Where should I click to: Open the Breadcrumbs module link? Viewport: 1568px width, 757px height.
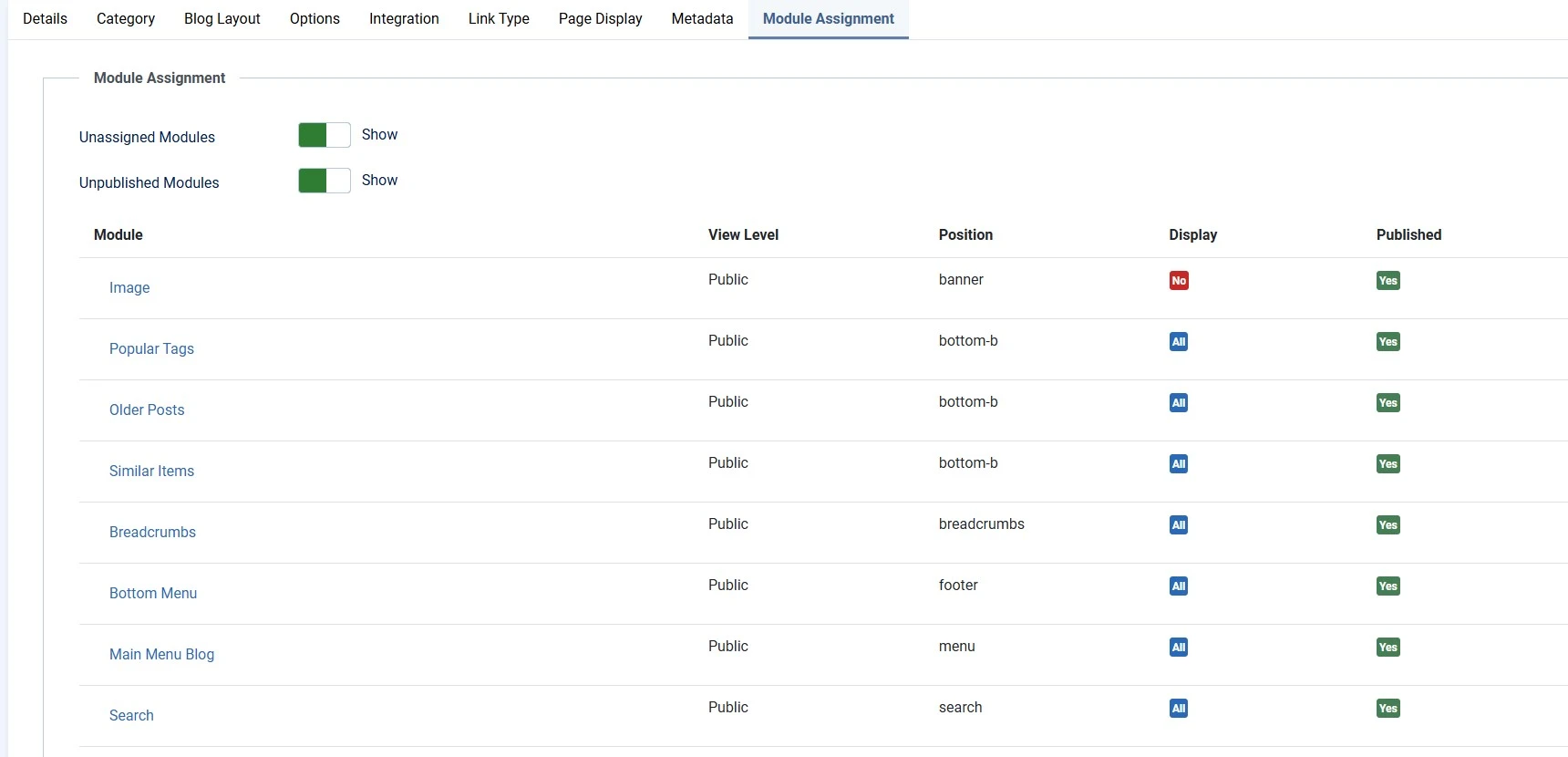[152, 533]
